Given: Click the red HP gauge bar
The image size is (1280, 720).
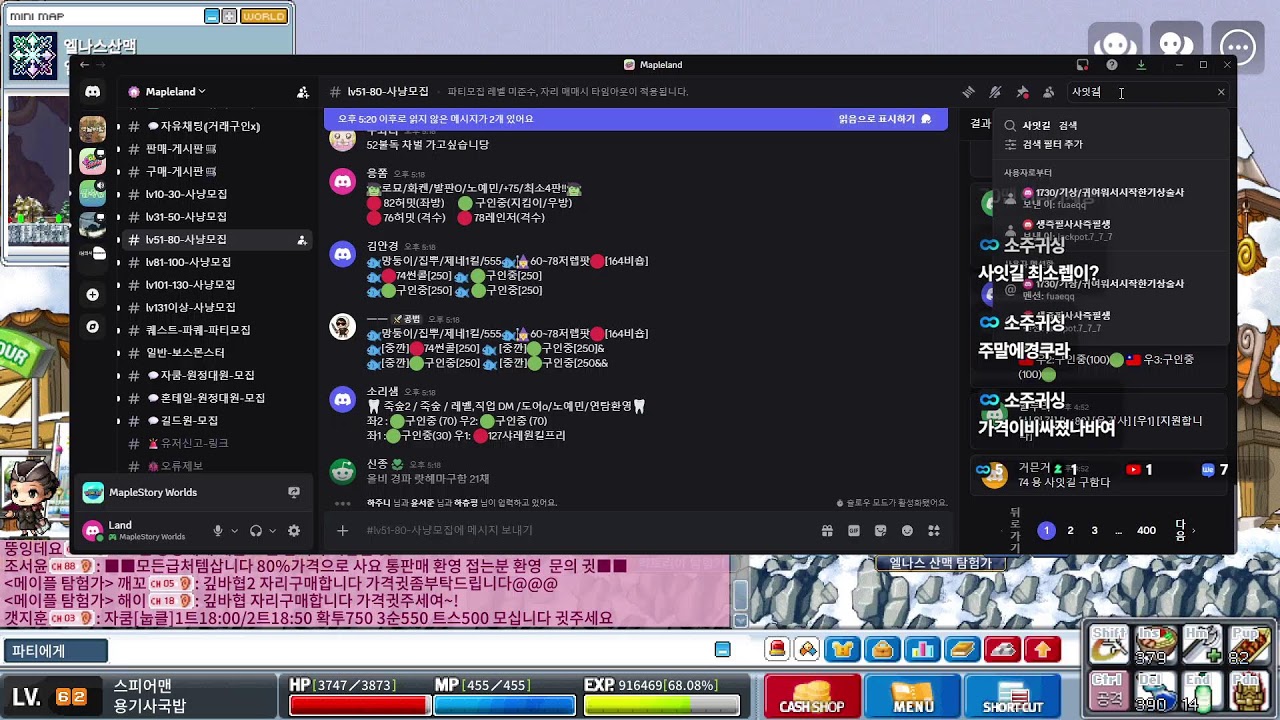Looking at the screenshot, I should (359, 706).
